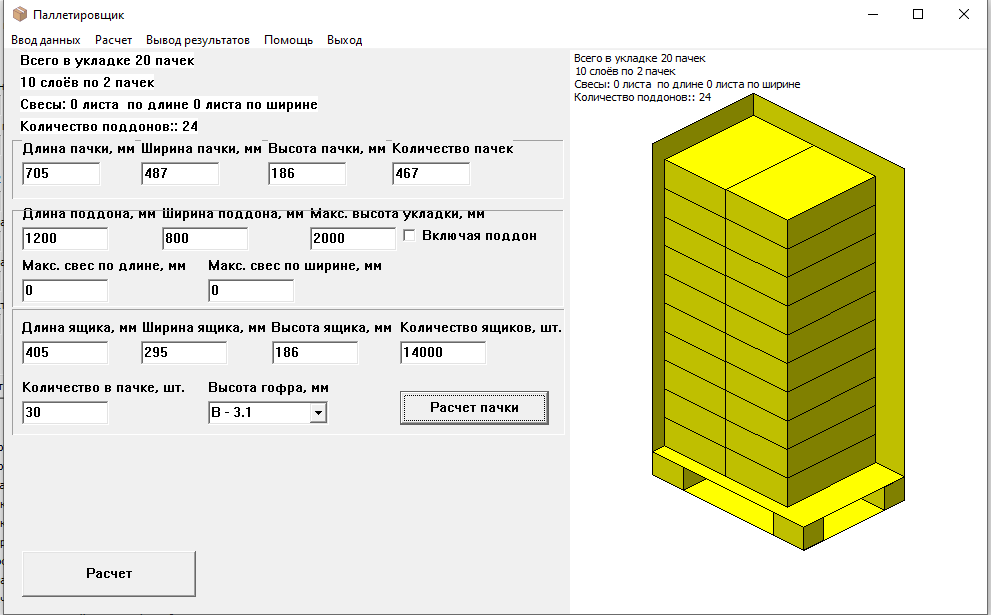This screenshot has width=991, height=615.
Task: Click bold text 'Всего в укладке 20 пачек'
Action: (x=107, y=61)
